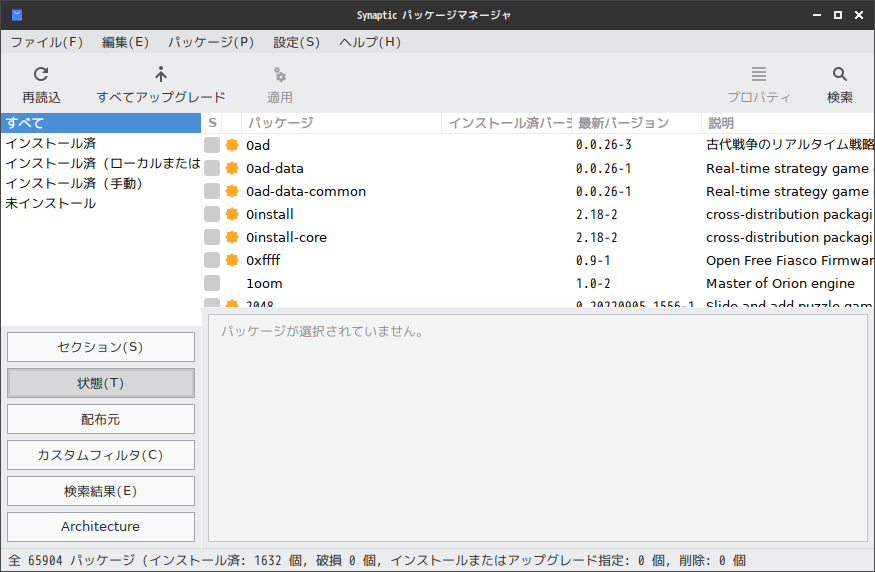Click the 再読込 reload icon
This screenshot has height=572, width=875.
[x=41, y=74]
